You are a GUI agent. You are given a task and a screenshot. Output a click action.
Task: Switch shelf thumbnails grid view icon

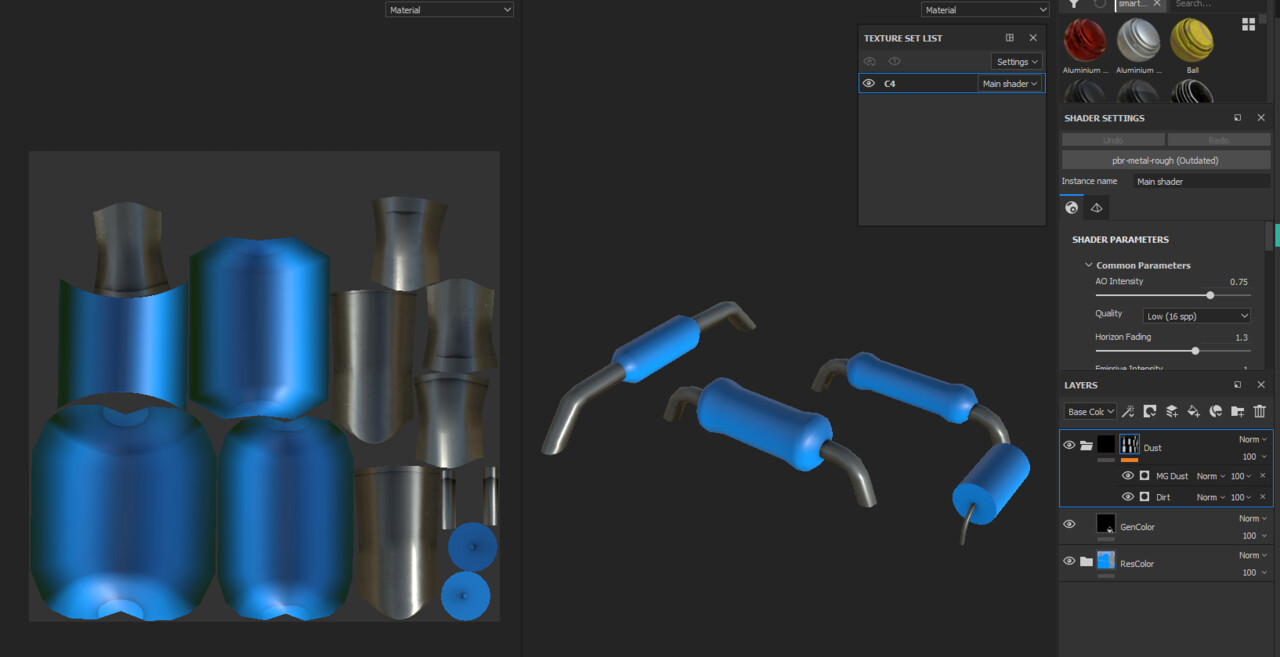[1248, 24]
